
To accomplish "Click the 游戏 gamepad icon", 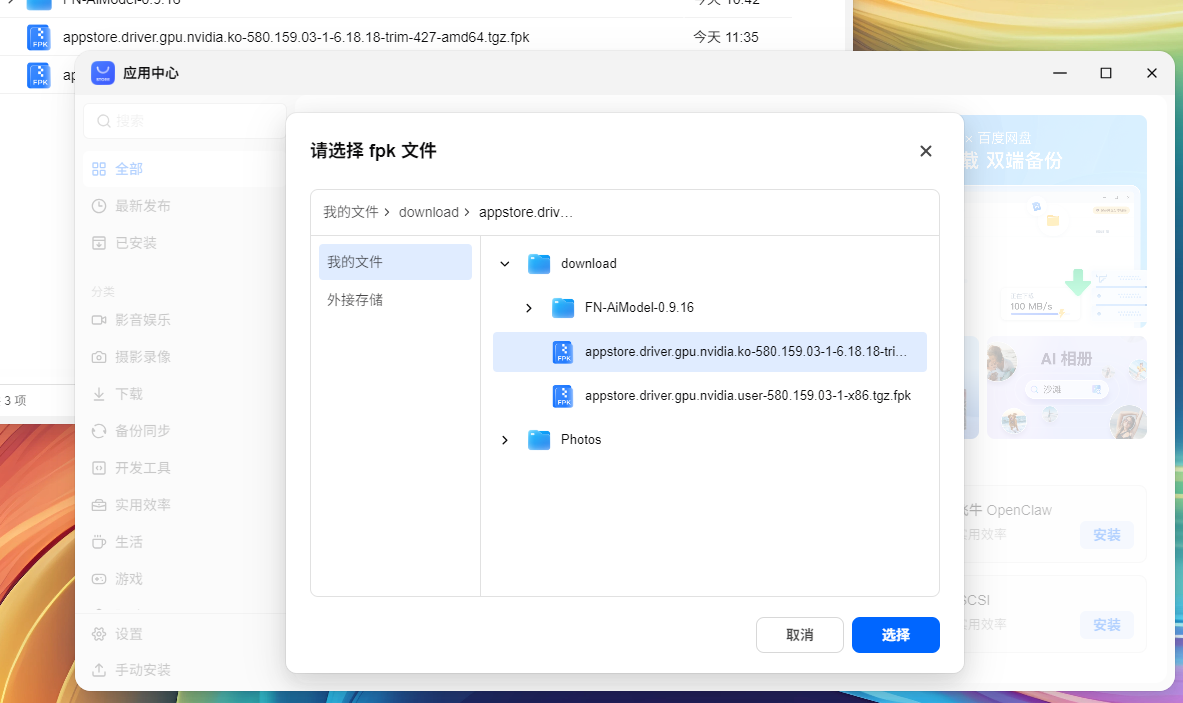I will (x=99, y=579).
